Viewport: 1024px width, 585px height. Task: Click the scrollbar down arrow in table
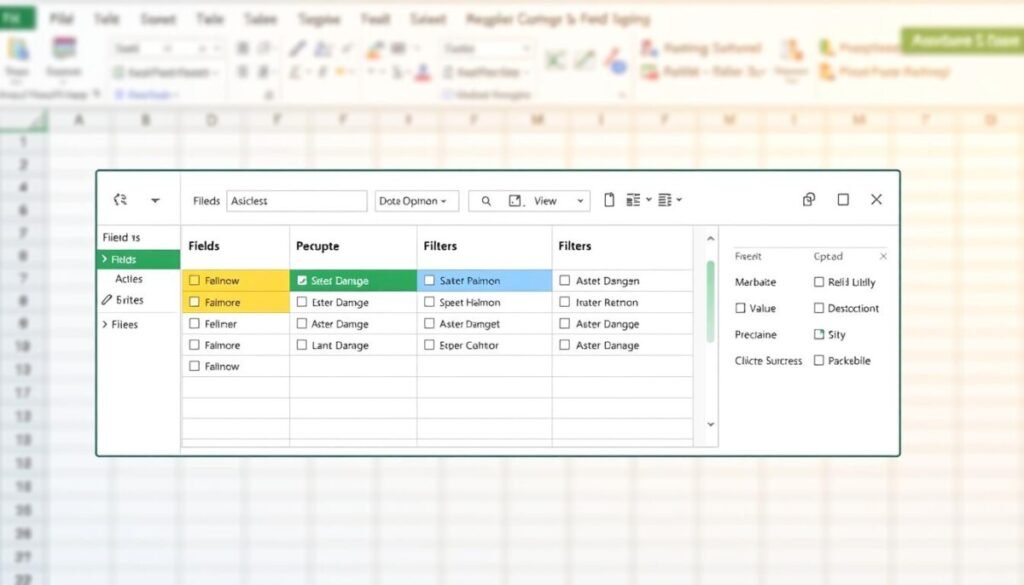pos(711,424)
